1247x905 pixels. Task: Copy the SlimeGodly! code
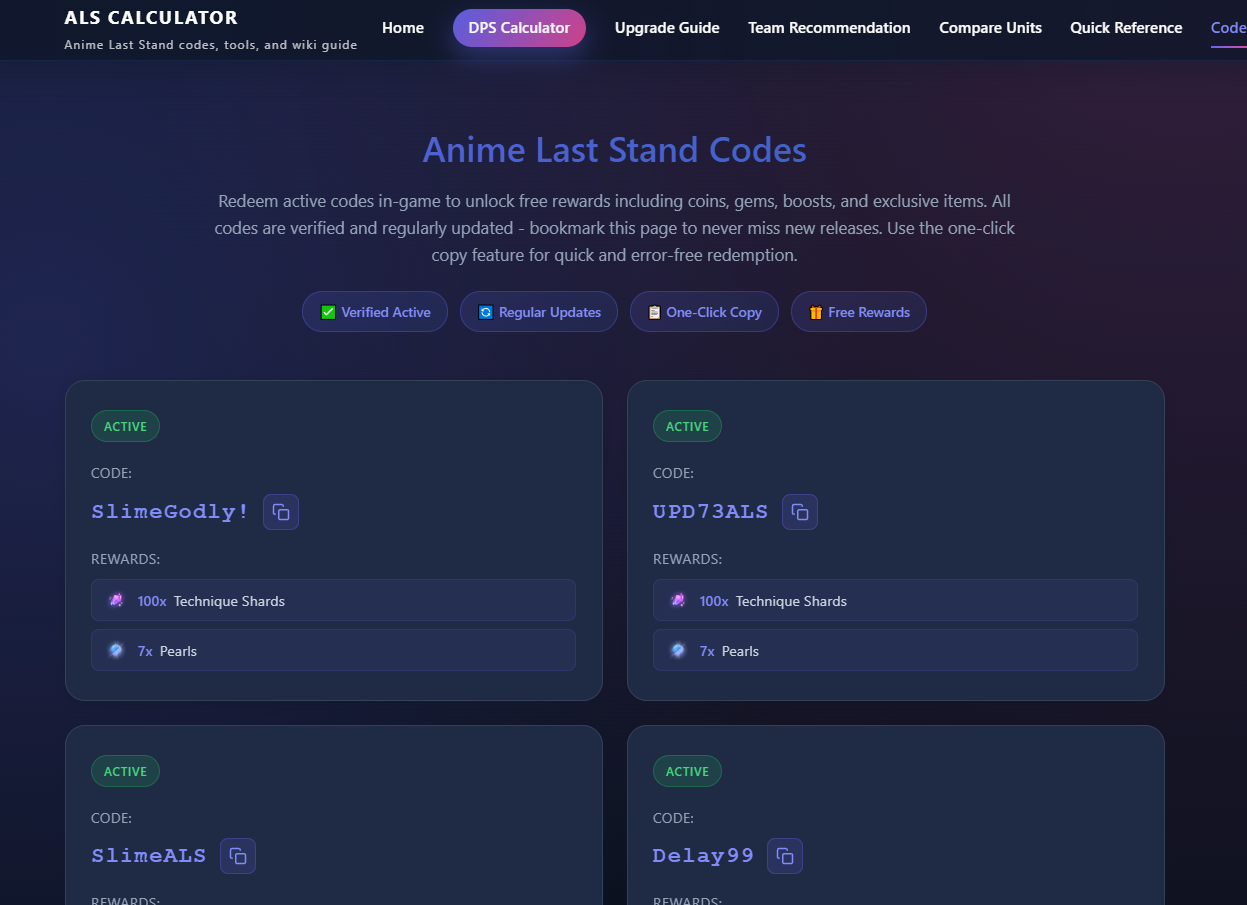pyautogui.click(x=280, y=511)
